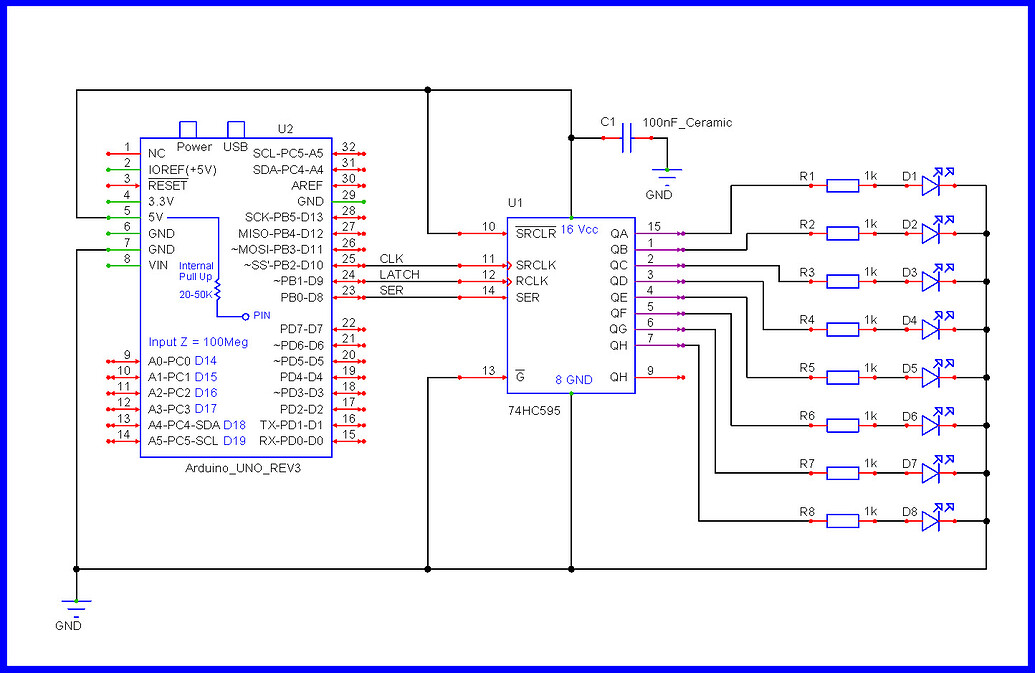Click the LATCH net label
This screenshot has width=1035, height=673.
pos(397,274)
